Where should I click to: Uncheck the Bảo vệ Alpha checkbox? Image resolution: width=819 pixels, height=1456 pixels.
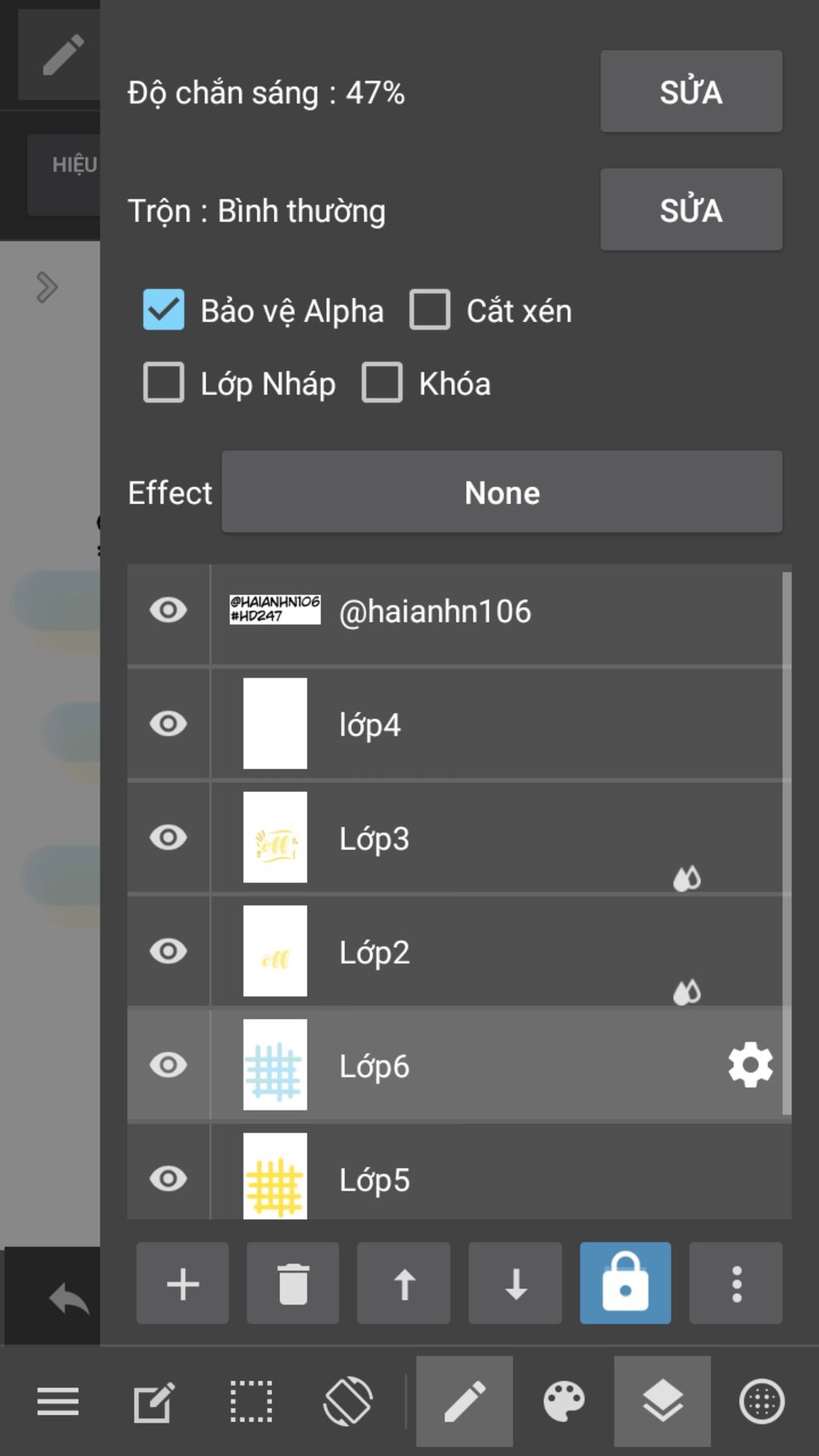coord(164,310)
